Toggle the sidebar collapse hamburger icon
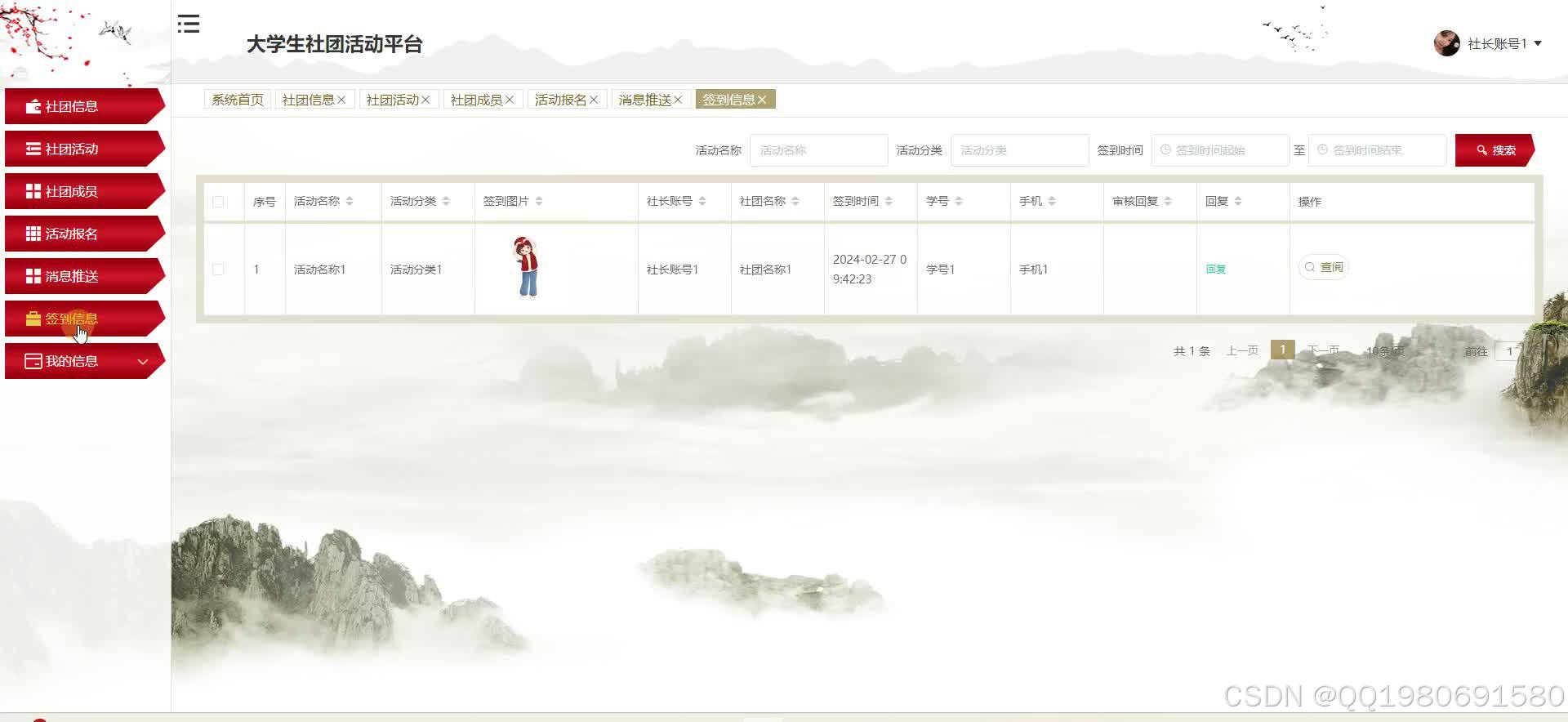This screenshot has width=1568, height=722. click(x=189, y=24)
